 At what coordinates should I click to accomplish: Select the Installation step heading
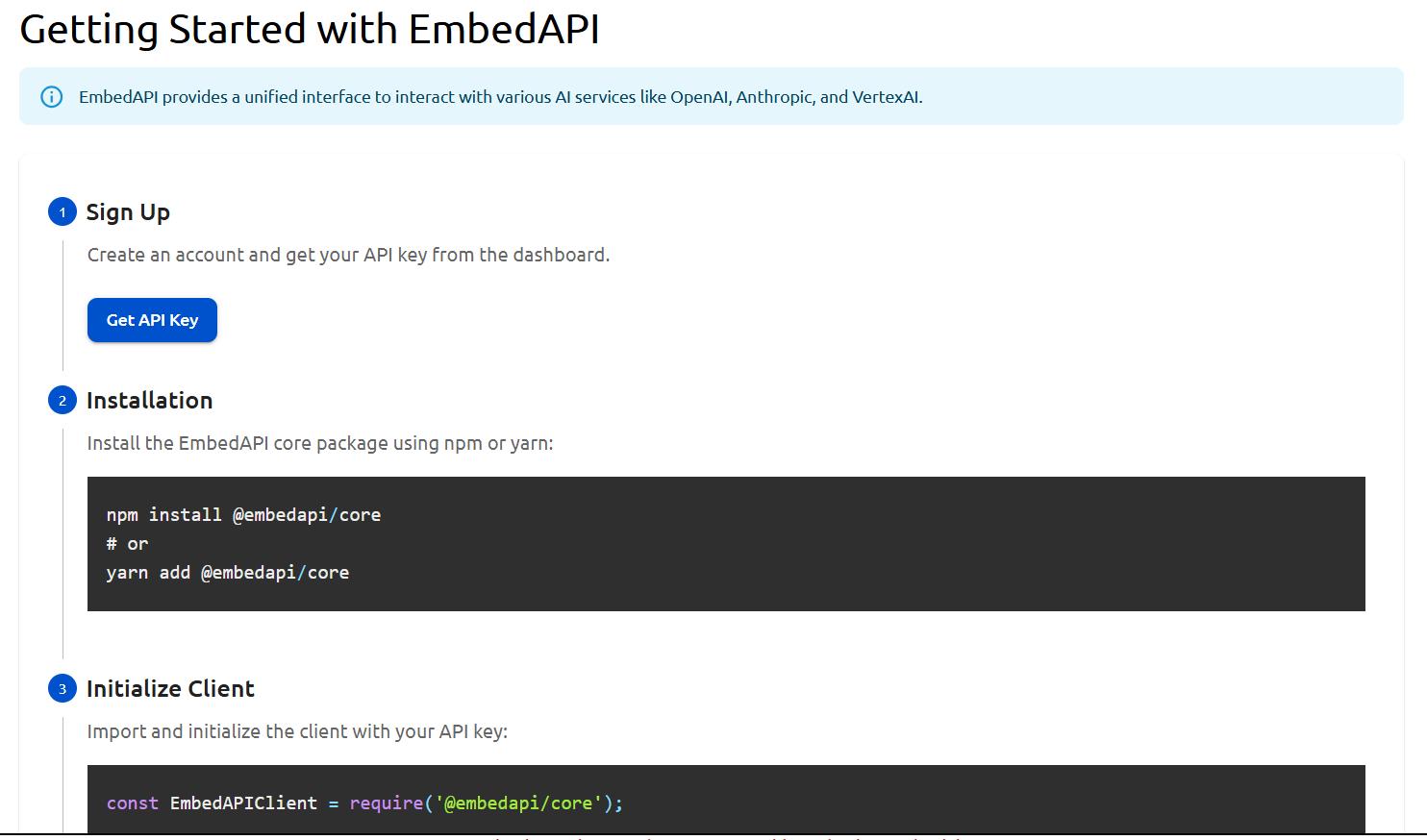point(149,401)
